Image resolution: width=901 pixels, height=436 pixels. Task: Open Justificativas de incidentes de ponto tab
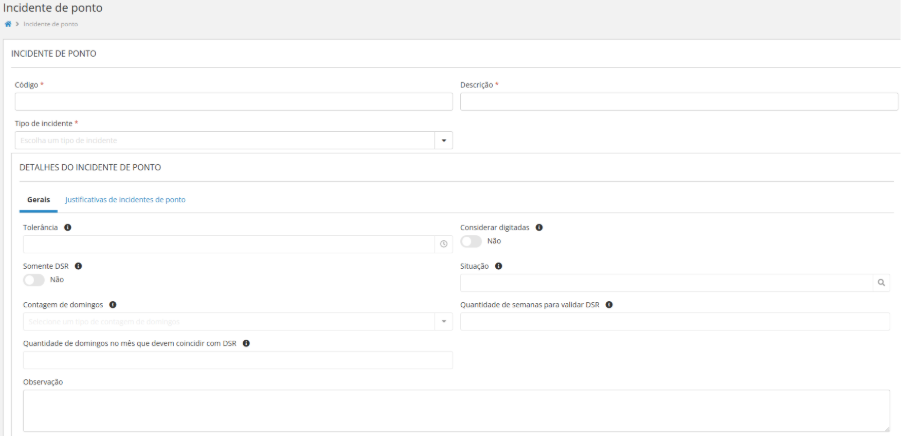point(125,200)
